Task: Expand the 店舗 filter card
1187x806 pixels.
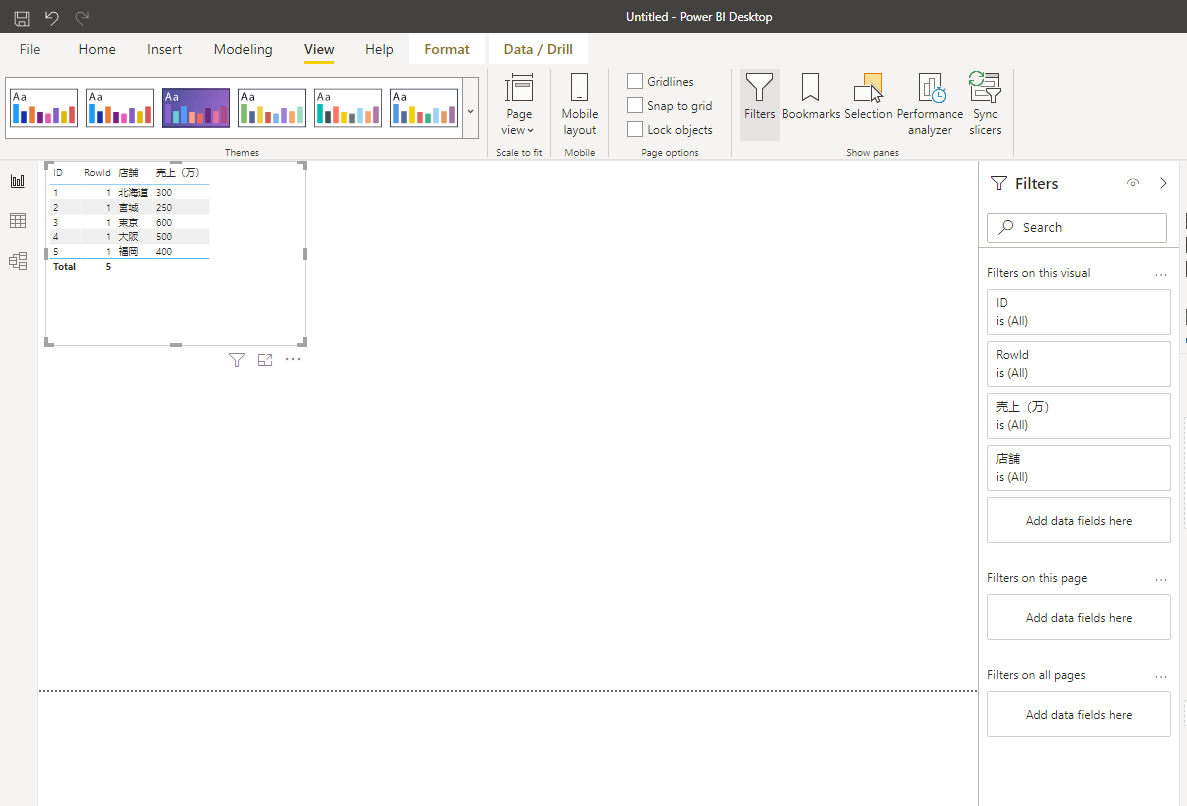Action: (1079, 468)
